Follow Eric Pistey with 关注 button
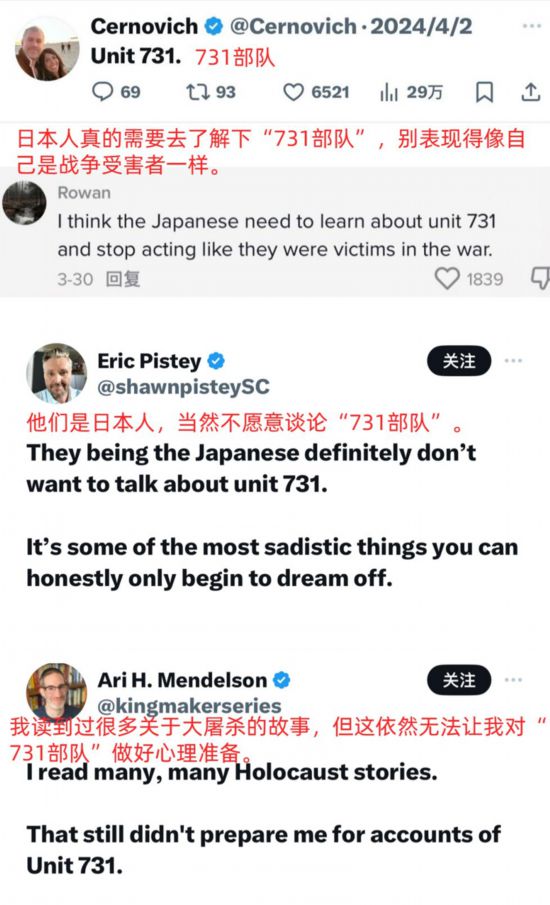The height and width of the screenshot is (905, 550). pyautogui.click(x=459, y=361)
